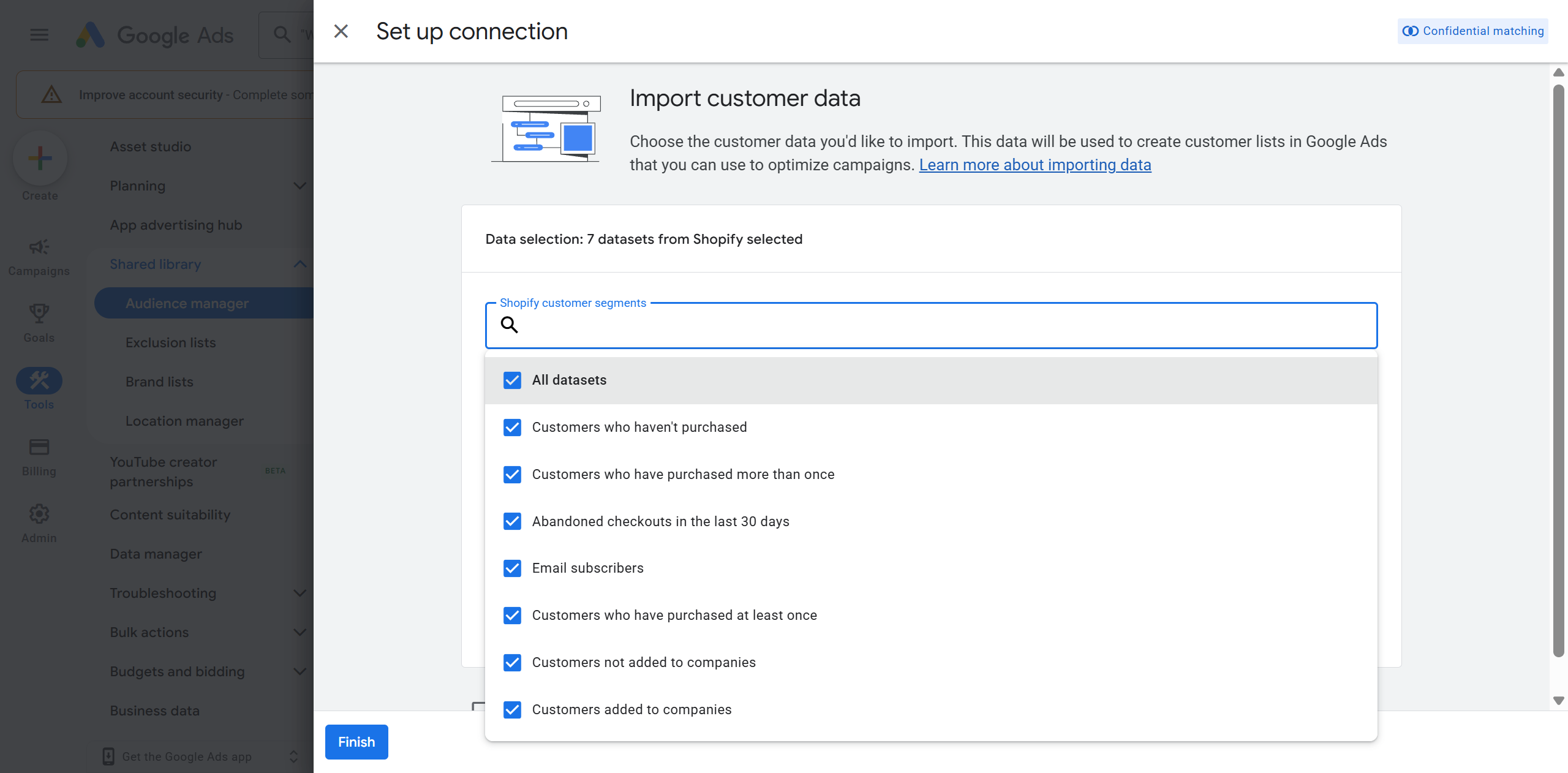The width and height of the screenshot is (1568, 773).
Task: Click the scrollbar up arrow
Action: tap(1559, 73)
